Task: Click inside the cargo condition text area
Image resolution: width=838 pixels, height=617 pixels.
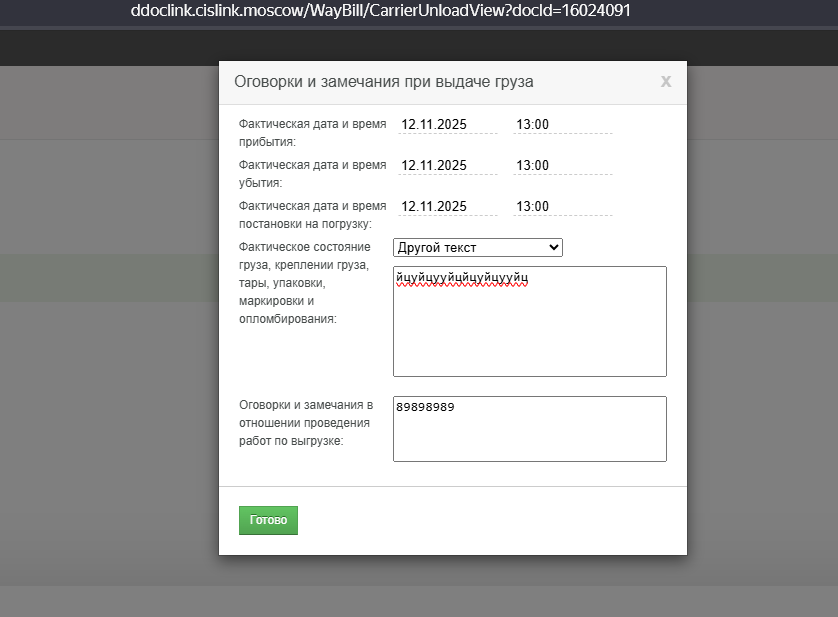Action: [x=530, y=321]
